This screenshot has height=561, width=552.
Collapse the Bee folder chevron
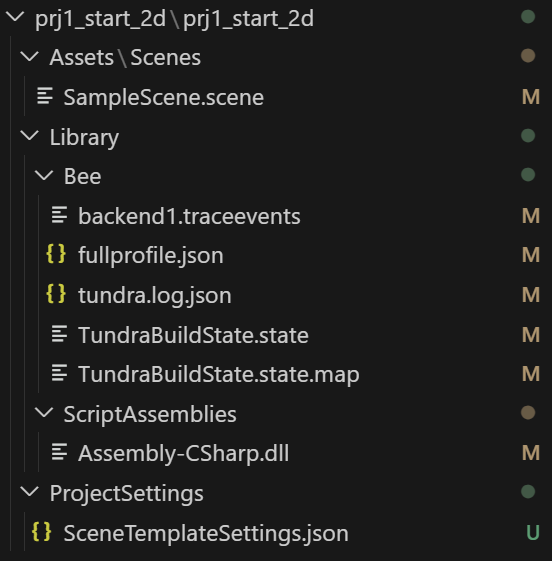[44, 175]
